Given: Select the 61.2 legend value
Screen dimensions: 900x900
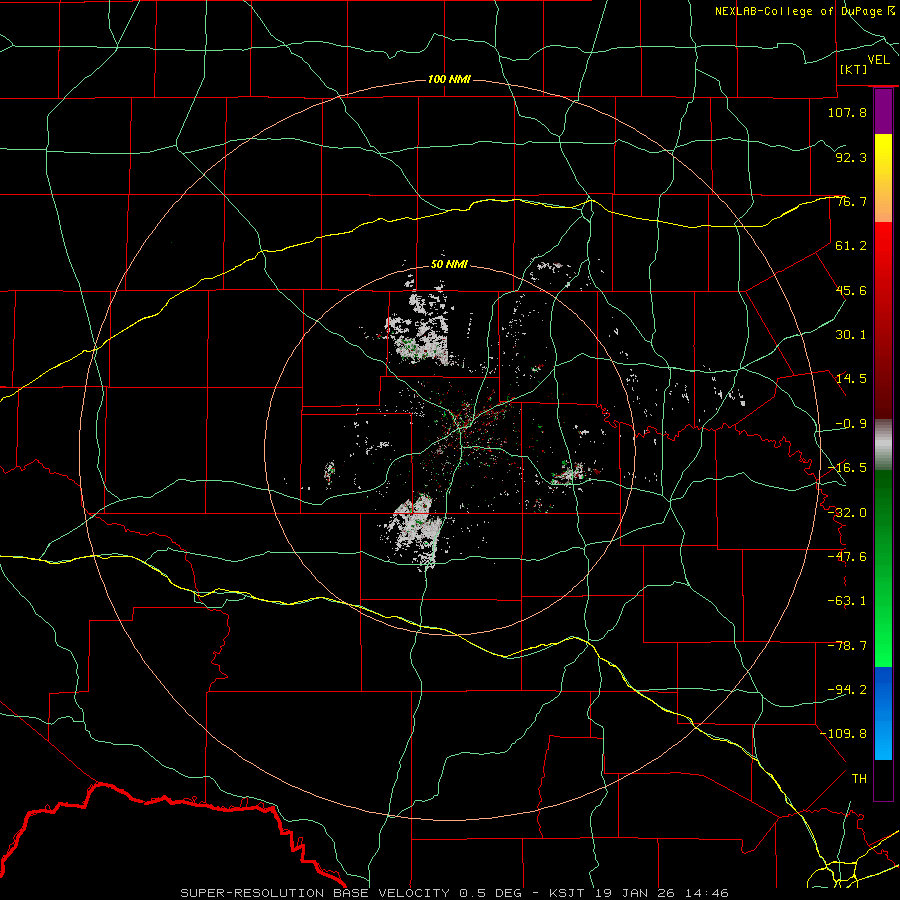Looking at the screenshot, I should point(851,246).
